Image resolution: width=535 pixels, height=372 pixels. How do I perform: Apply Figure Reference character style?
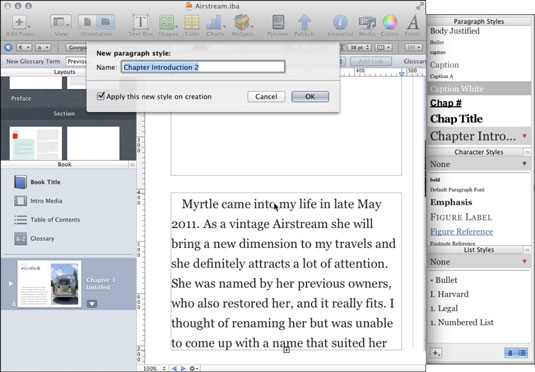[x=461, y=231]
